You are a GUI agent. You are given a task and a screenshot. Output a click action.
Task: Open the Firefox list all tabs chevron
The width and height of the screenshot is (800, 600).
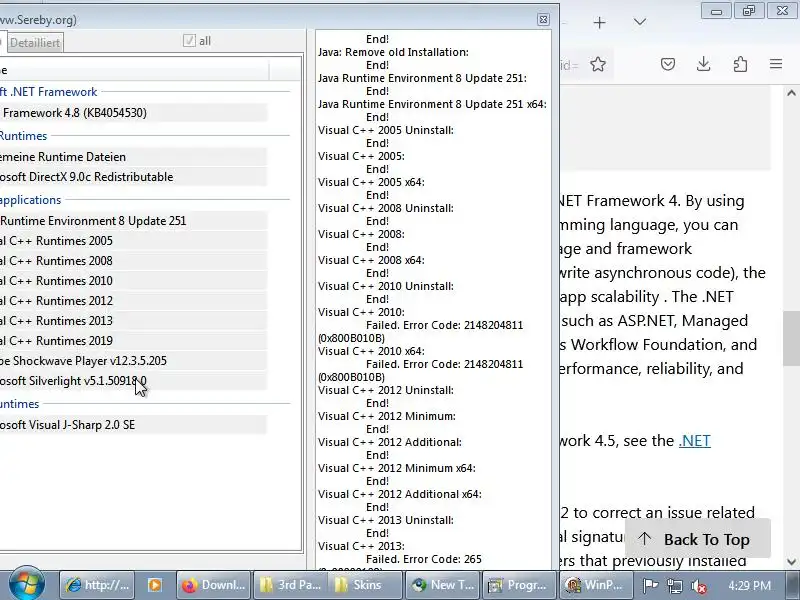pyautogui.click(x=639, y=22)
